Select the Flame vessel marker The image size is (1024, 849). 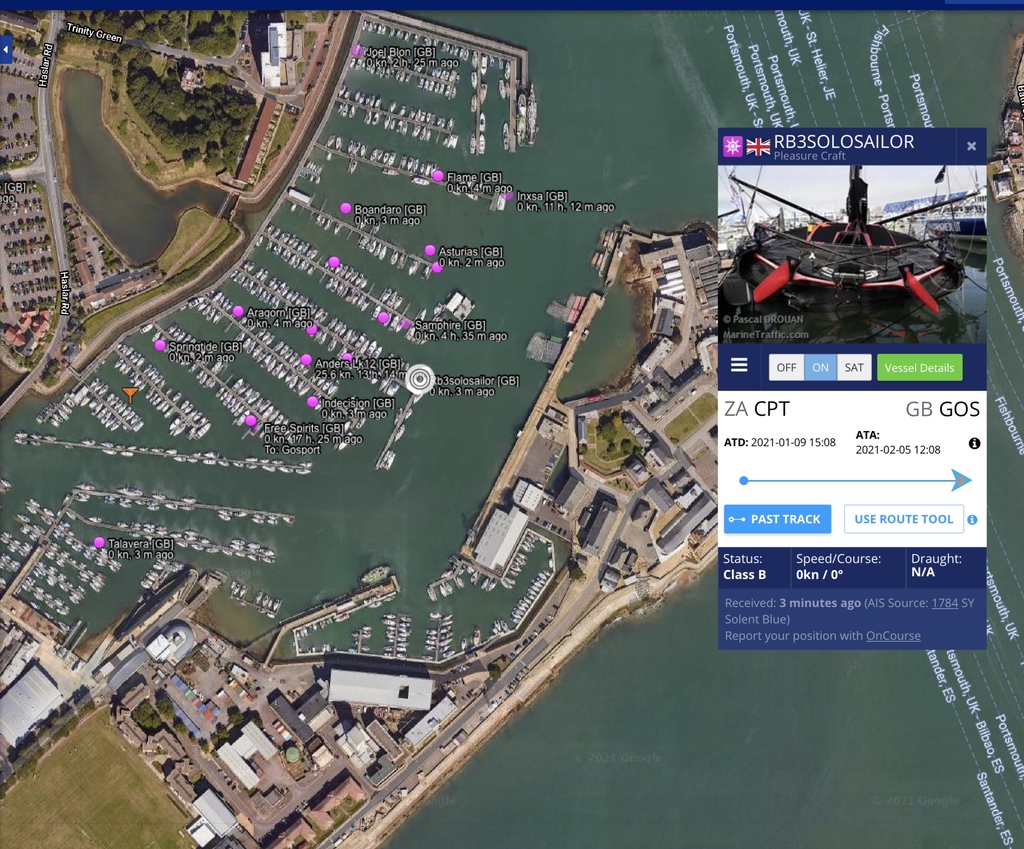point(438,176)
